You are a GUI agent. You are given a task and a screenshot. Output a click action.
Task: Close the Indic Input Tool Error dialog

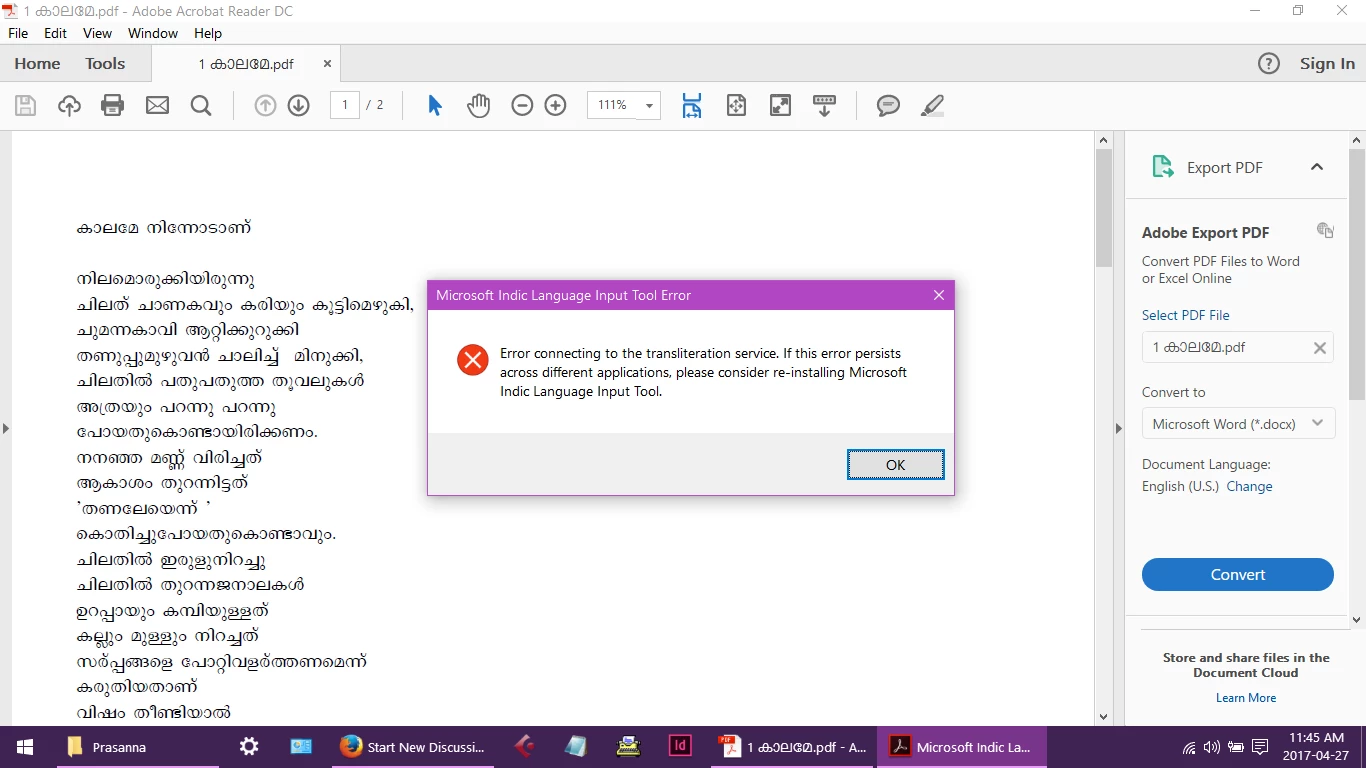[x=938, y=295]
